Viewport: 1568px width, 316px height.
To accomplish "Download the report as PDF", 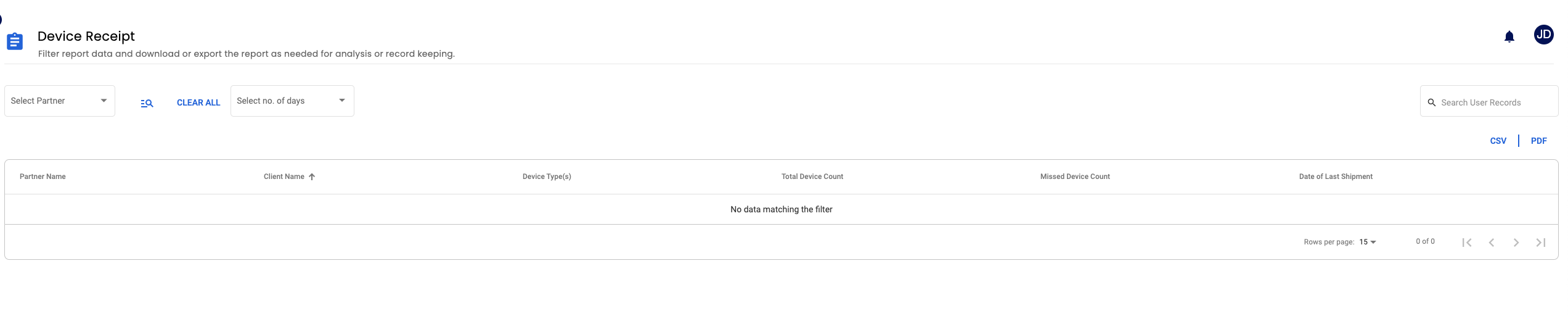I will click(x=1539, y=141).
